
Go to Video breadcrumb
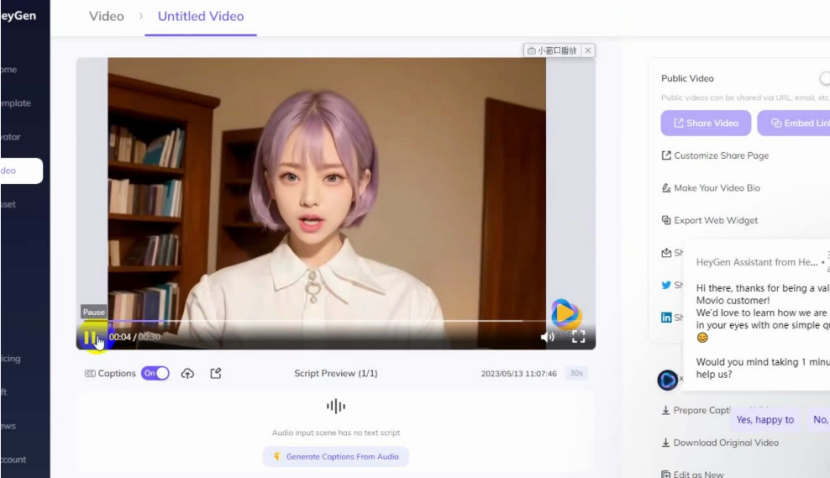(x=107, y=16)
